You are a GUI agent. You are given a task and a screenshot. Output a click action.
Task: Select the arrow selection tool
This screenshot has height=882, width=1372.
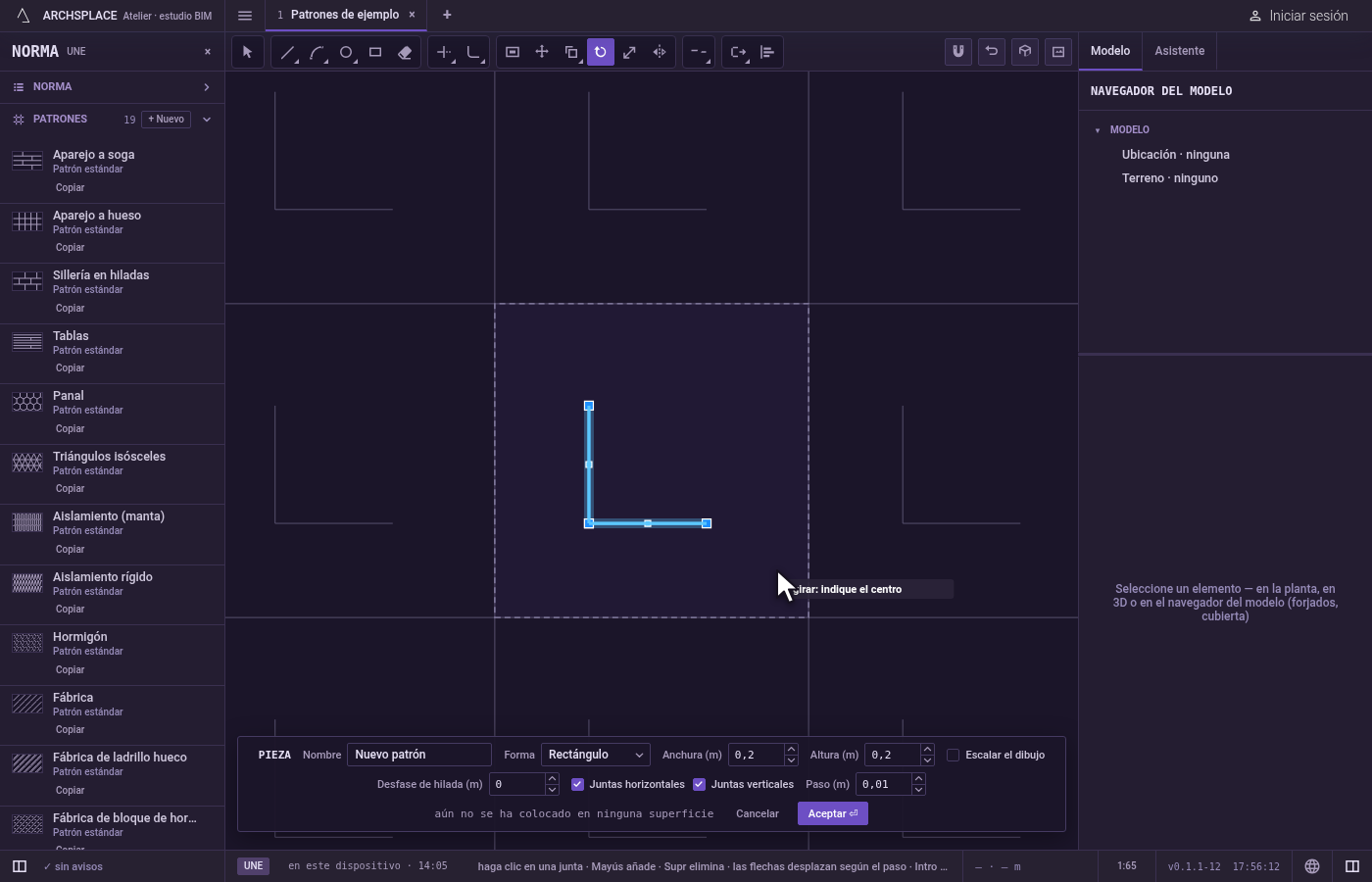tap(247, 52)
